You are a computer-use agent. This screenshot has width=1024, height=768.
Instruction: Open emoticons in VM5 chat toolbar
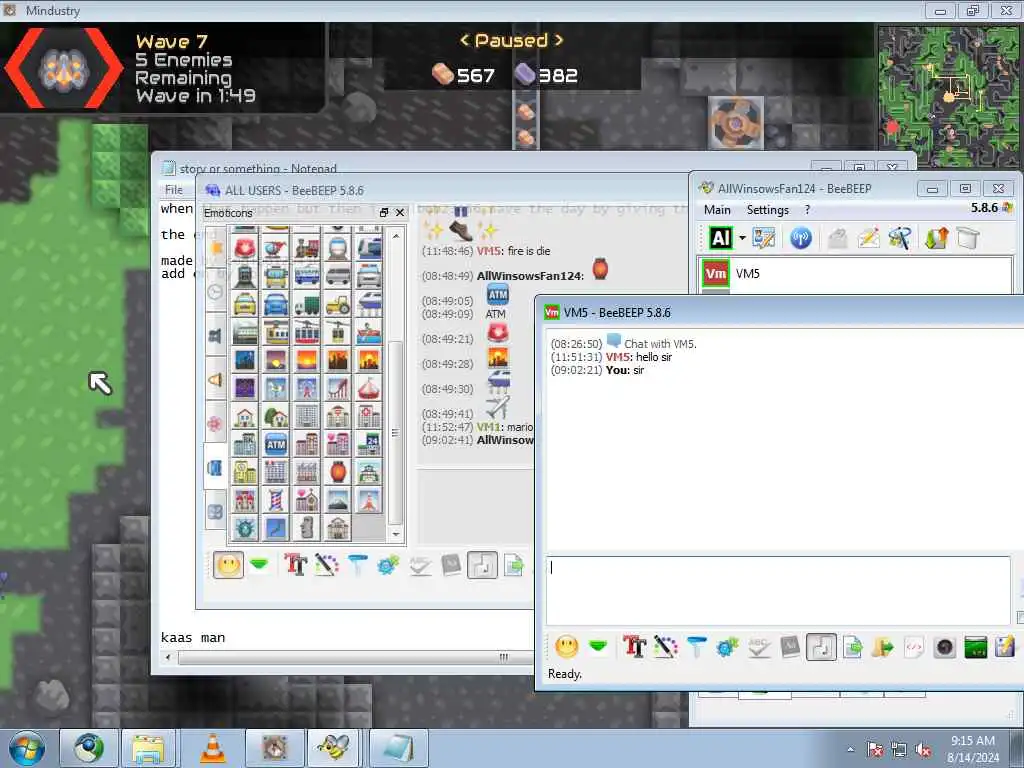point(566,647)
